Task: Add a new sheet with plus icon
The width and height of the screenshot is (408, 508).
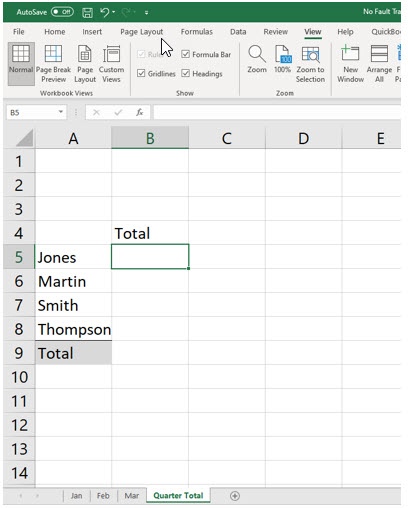Action: pos(235,496)
